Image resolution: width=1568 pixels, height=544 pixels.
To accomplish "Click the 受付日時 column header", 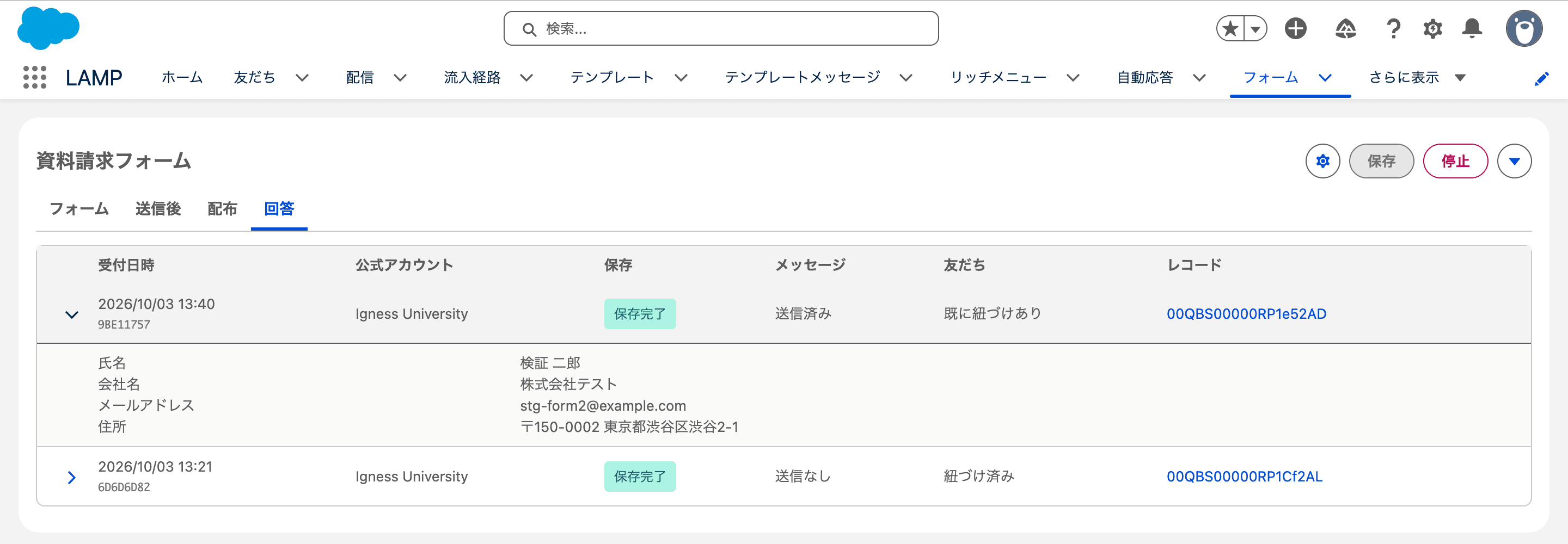I will pyautogui.click(x=126, y=265).
